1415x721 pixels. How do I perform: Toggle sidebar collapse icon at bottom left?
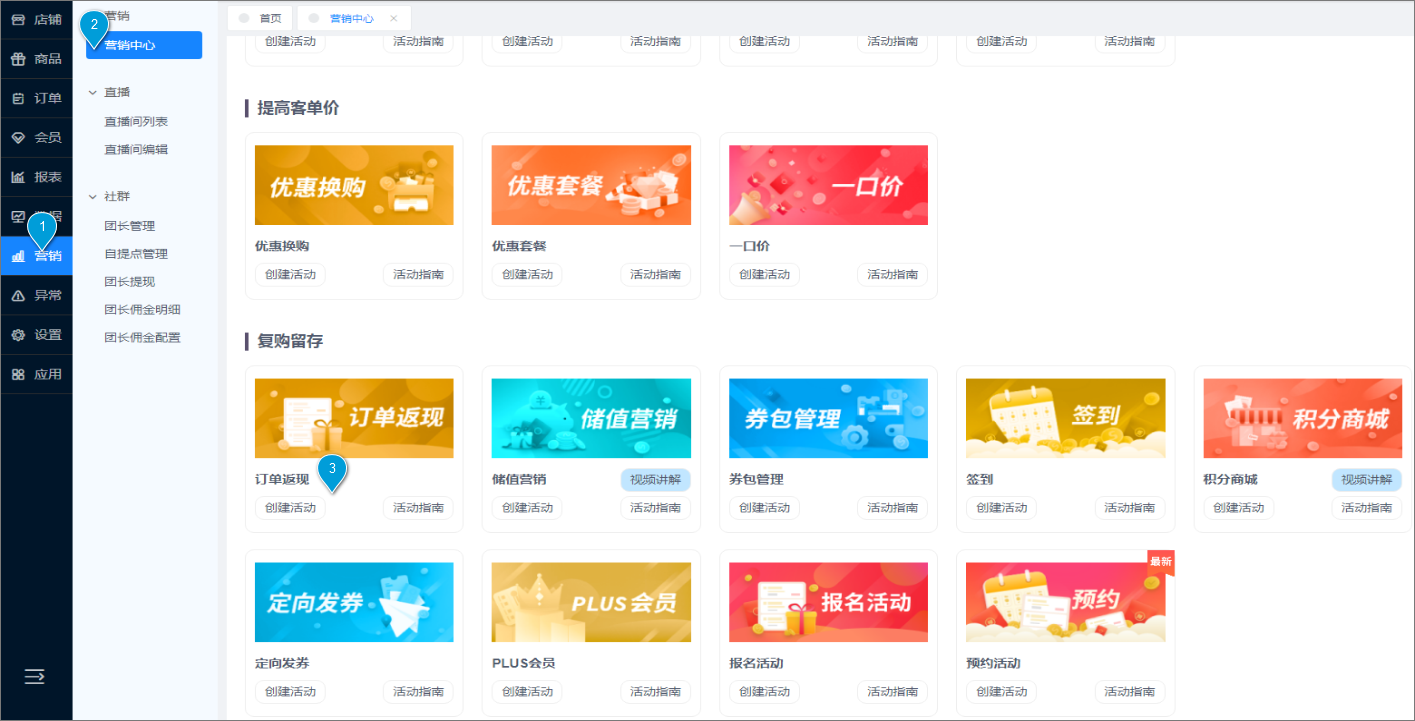click(x=35, y=677)
